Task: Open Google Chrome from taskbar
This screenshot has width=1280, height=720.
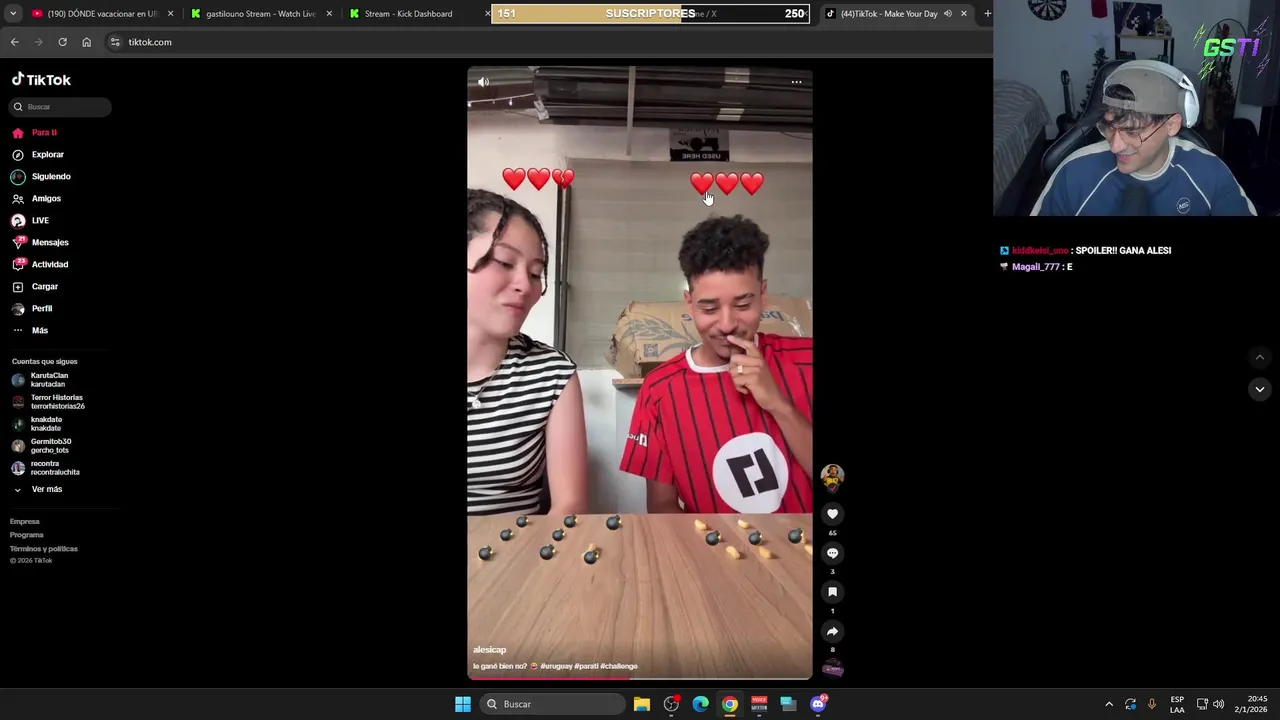Action: [x=730, y=704]
